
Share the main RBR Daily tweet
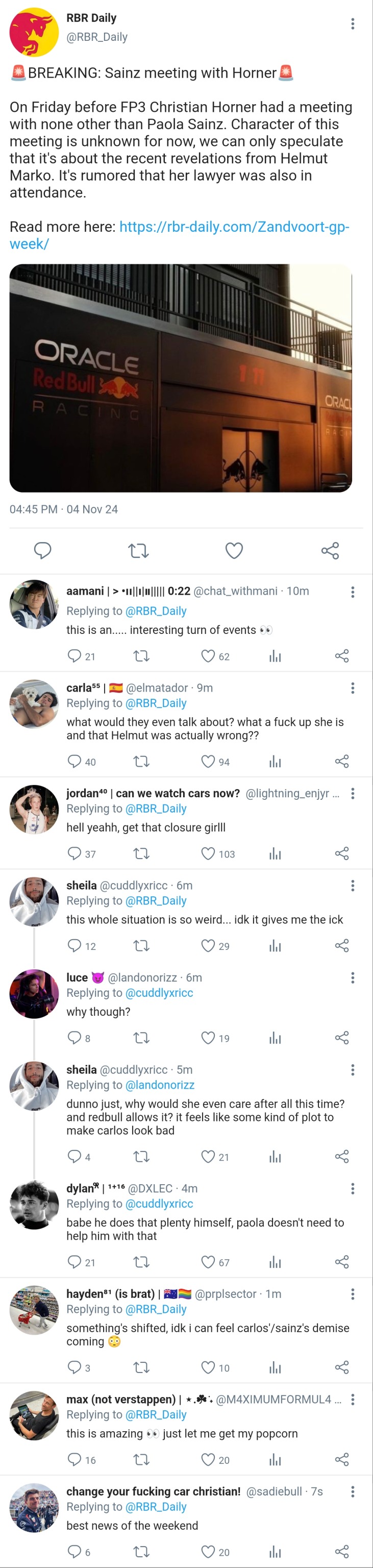click(x=330, y=551)
